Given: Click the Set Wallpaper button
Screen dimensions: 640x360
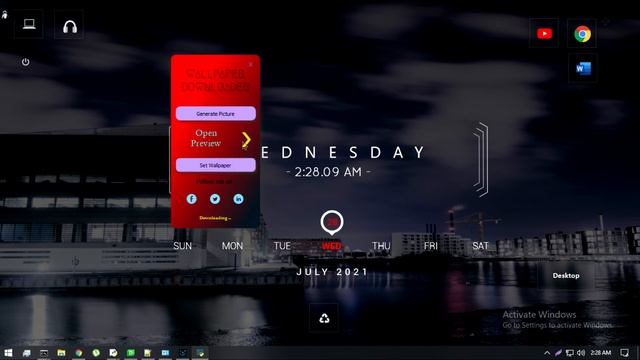Looking at the screenshot, I should (x=216, y=165).
